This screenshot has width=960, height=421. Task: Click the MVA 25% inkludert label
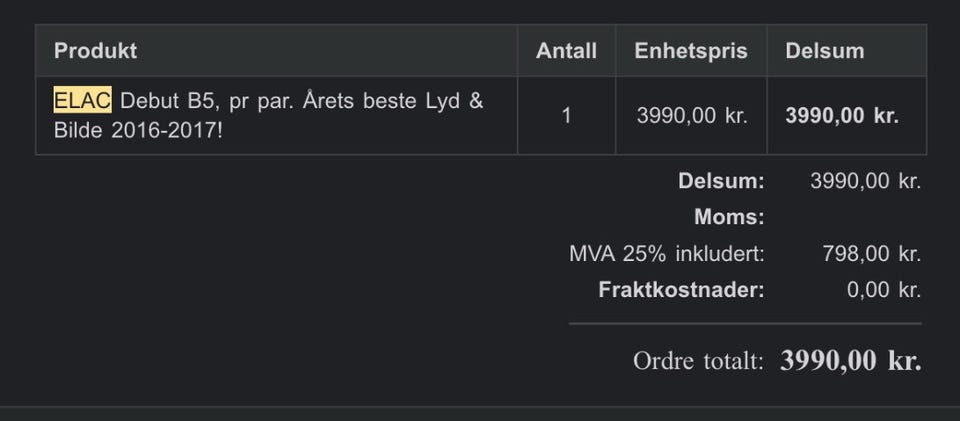click(667, 254)
